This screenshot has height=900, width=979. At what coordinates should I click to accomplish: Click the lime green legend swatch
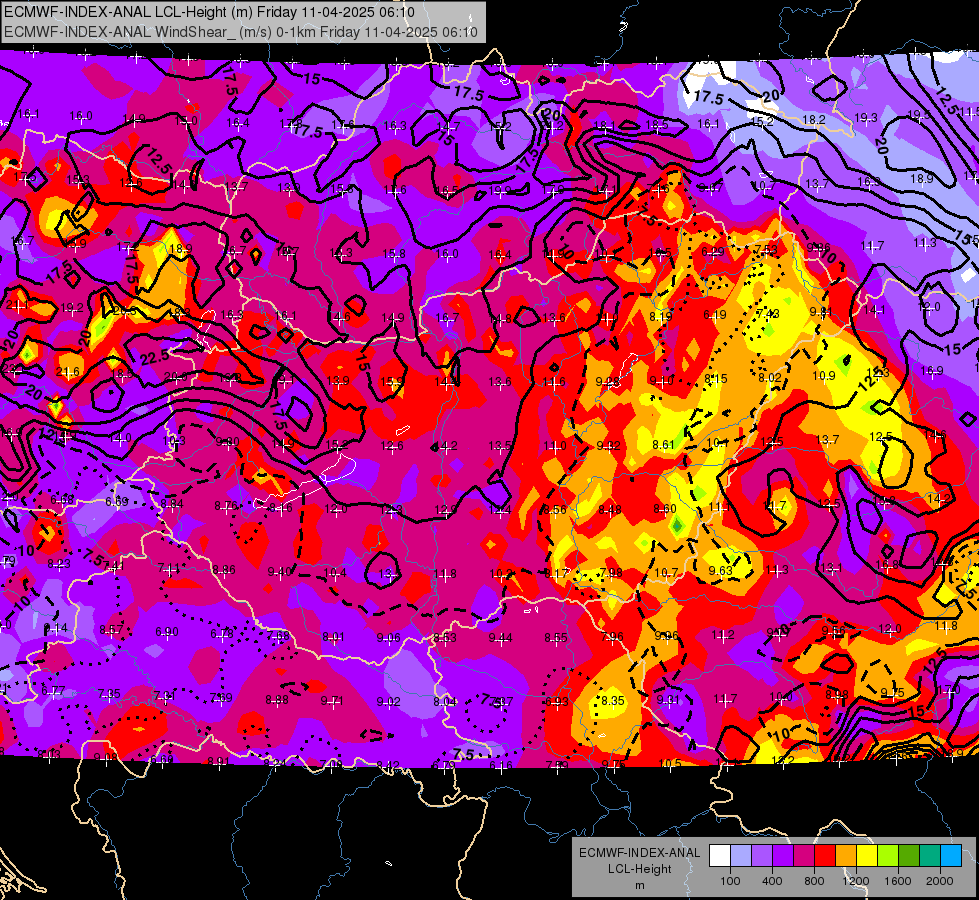click(888, 856)
